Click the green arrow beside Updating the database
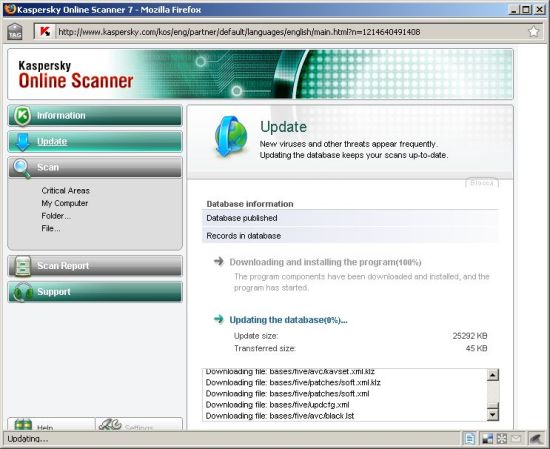The width and height of the screenshot is (550, 449). (219, 319)
